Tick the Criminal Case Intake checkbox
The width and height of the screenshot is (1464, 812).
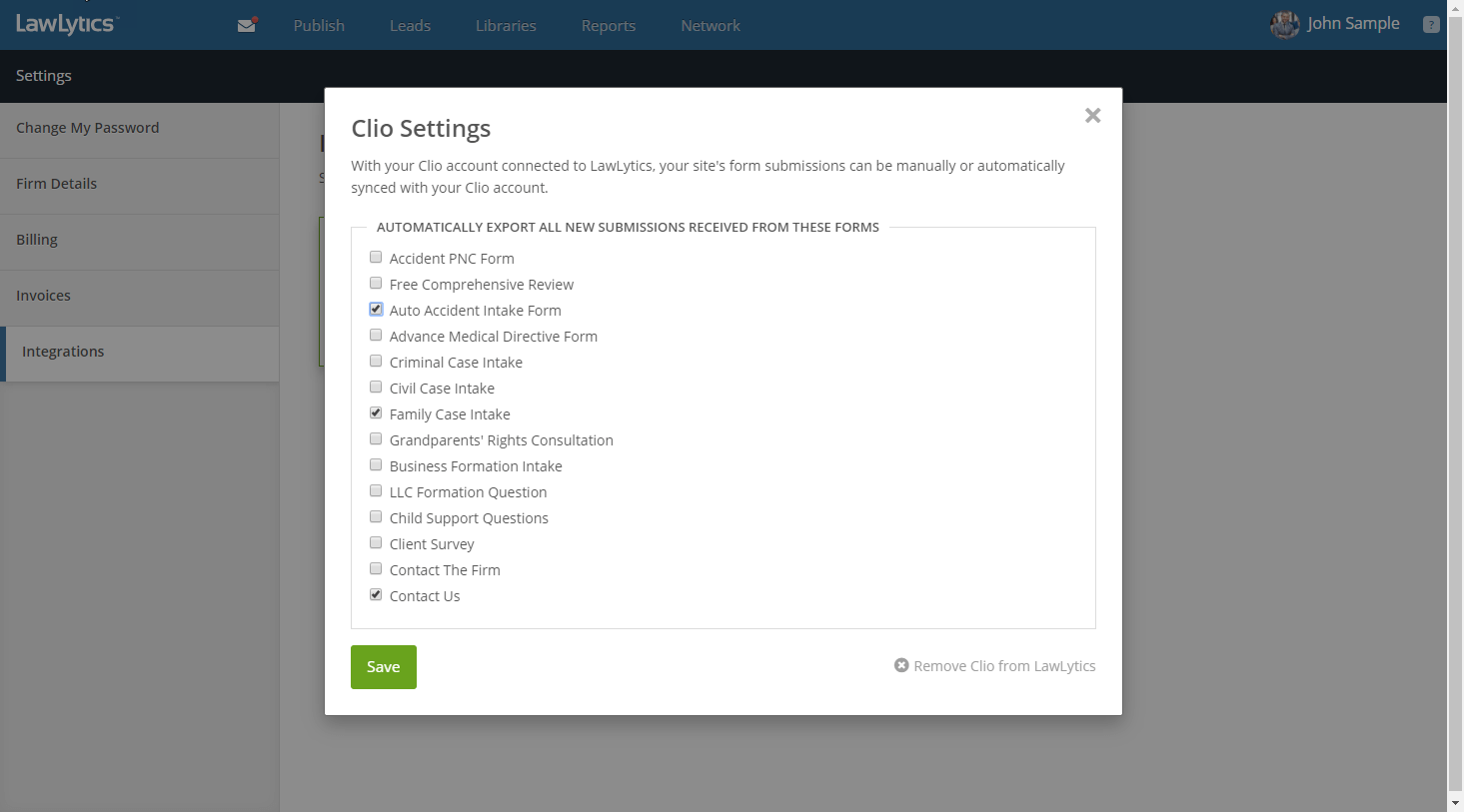[x=376, y=362]
